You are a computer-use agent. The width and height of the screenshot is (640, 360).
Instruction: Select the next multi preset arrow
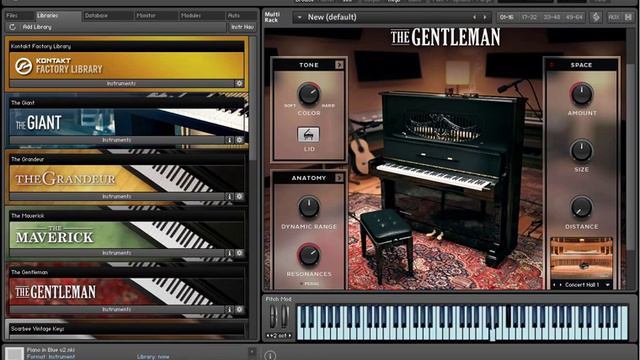point(485,17)
